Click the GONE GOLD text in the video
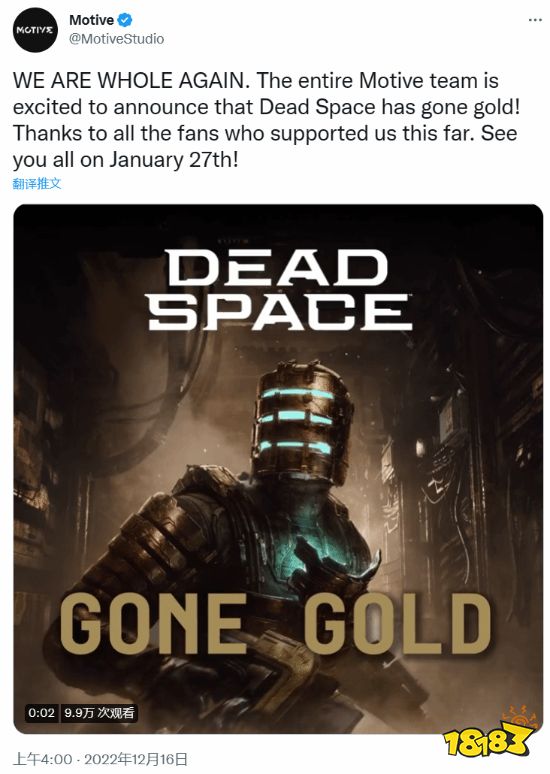 pos(275,623)
